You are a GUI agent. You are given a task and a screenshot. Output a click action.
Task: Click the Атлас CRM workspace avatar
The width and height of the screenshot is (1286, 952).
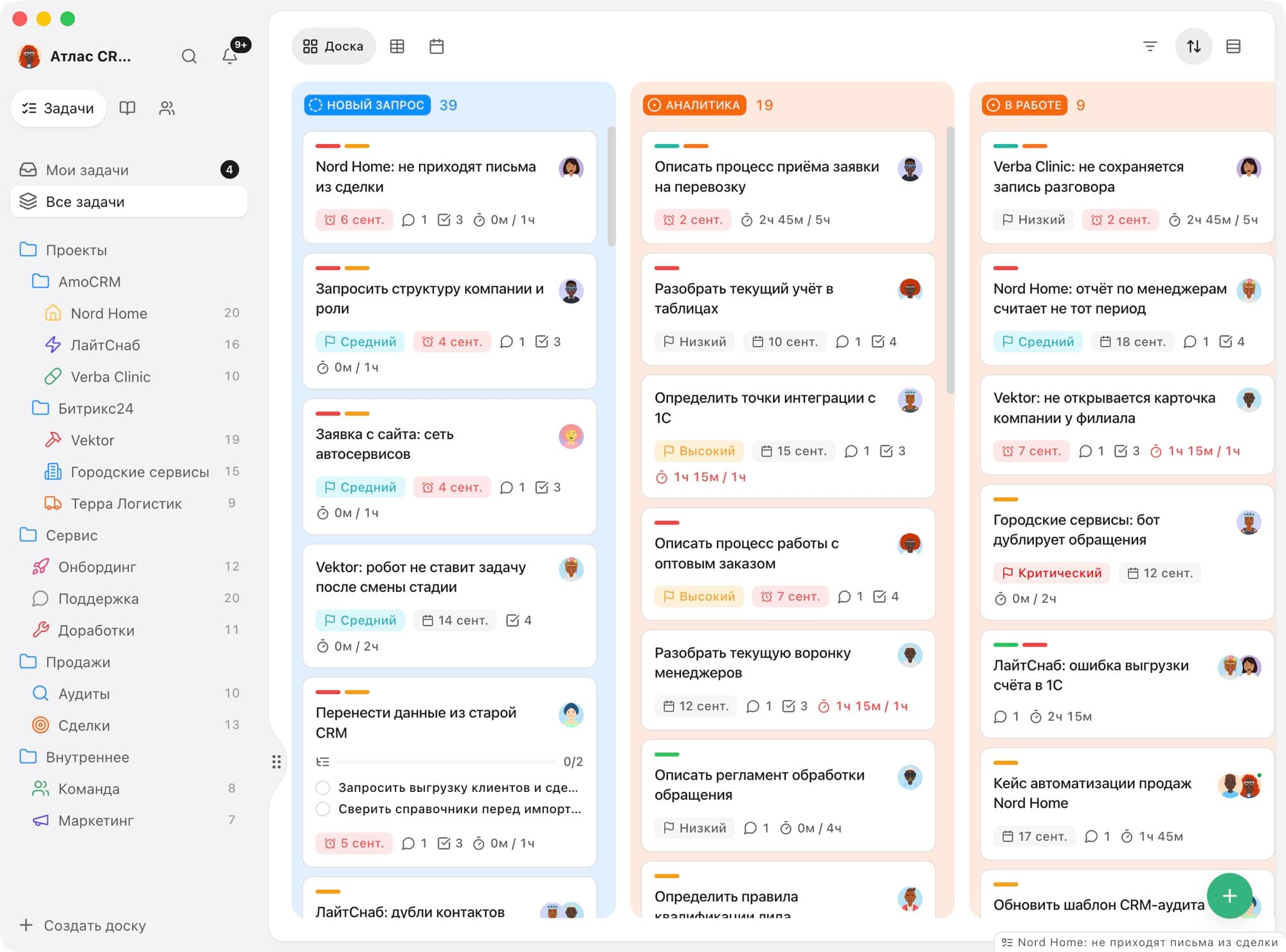[x=29, y=57]
